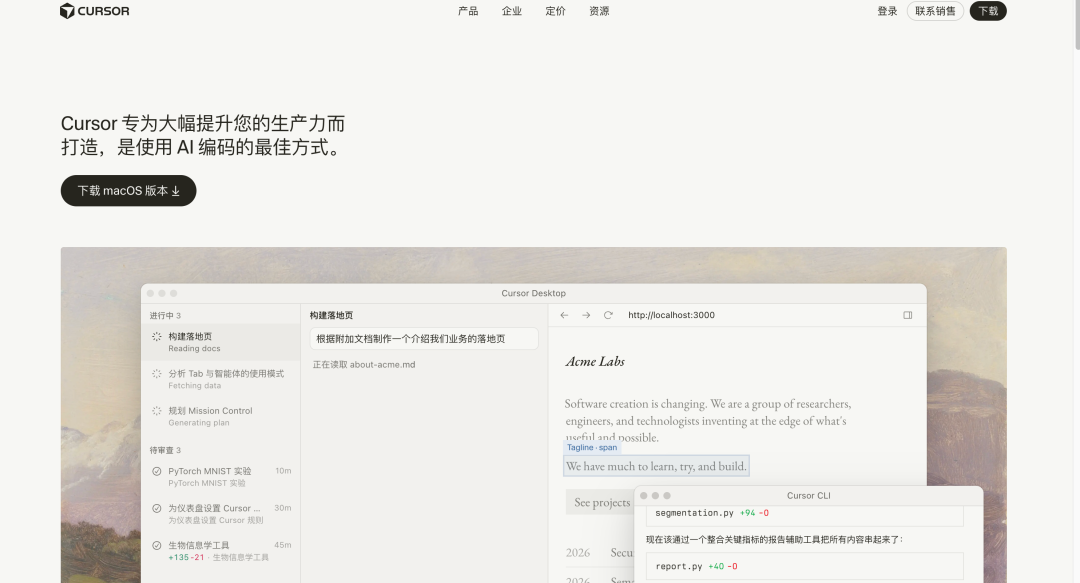The width and height of the screenshot is (1080, 583).
Task: Open PyTorch MNIST 实验 review item
Action: 220,476
